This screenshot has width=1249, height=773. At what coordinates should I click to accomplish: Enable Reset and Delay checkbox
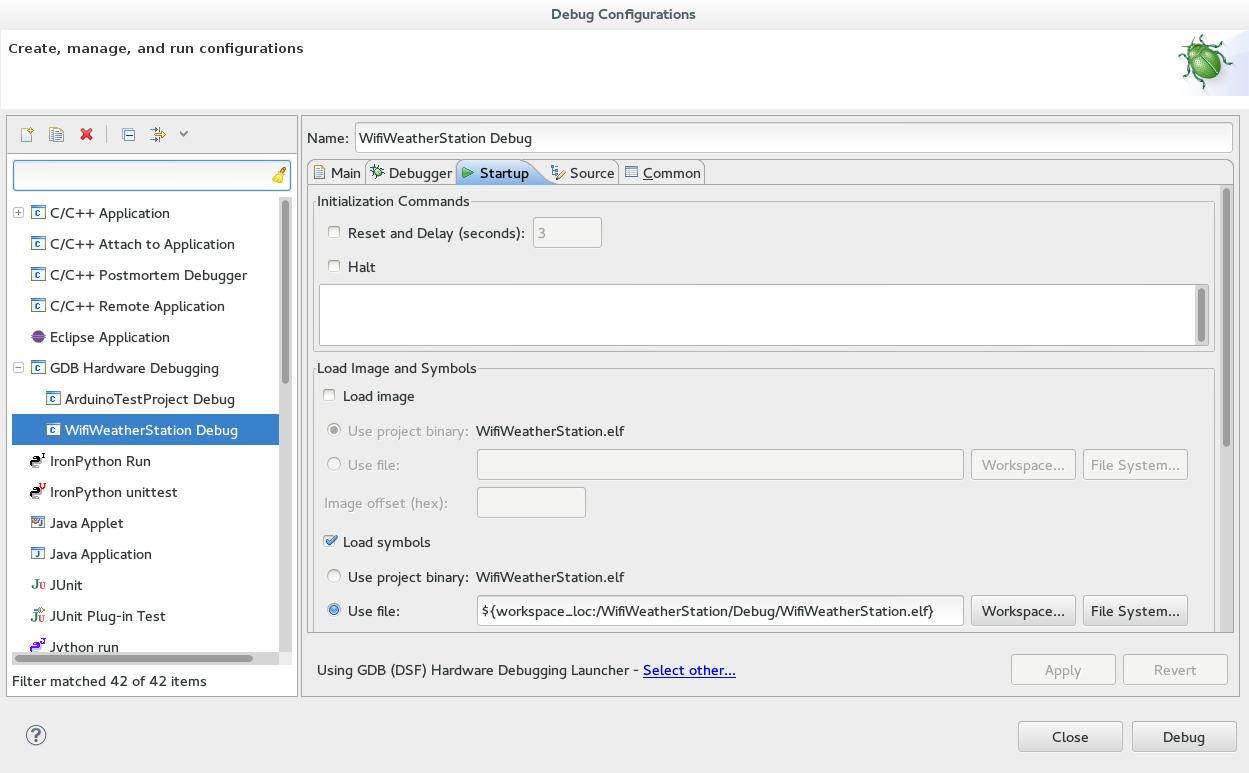[334, 232]
